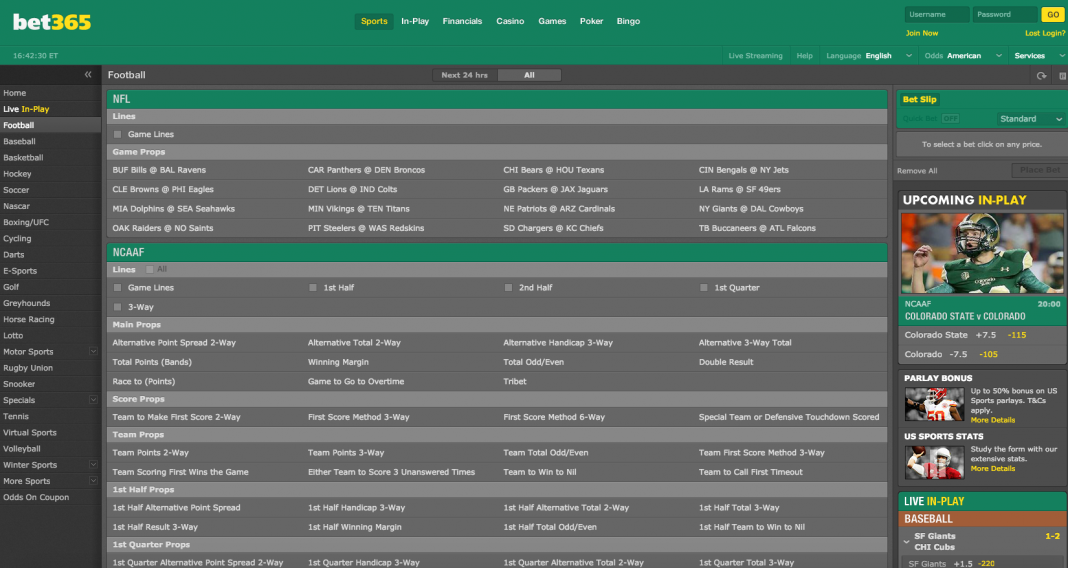Click the Join Now link
Image resolution: width=1068 pixels, height=568 pixels.
[x=921, y=33]
